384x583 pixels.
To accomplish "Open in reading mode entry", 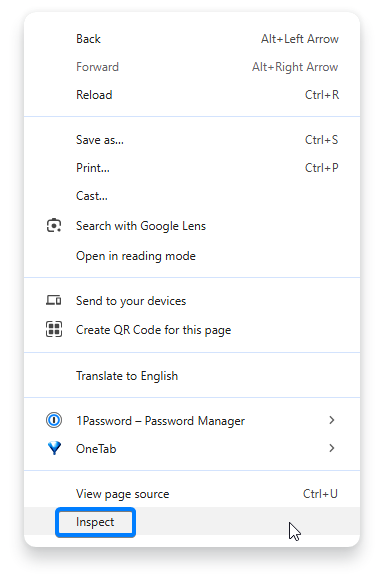I will 192,256.
